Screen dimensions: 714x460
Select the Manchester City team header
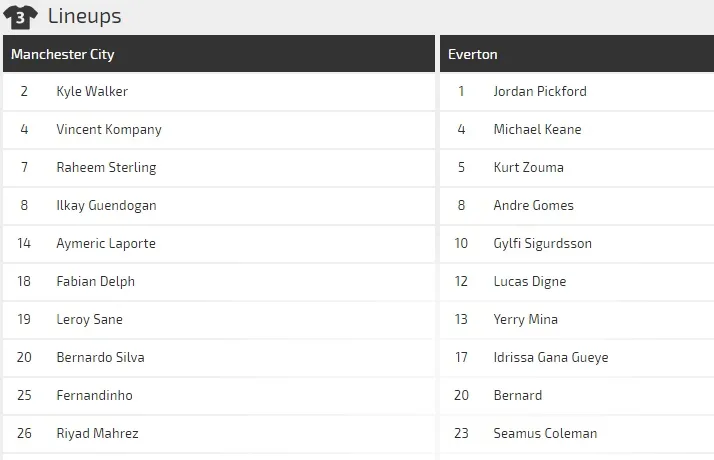coord(62,54)
